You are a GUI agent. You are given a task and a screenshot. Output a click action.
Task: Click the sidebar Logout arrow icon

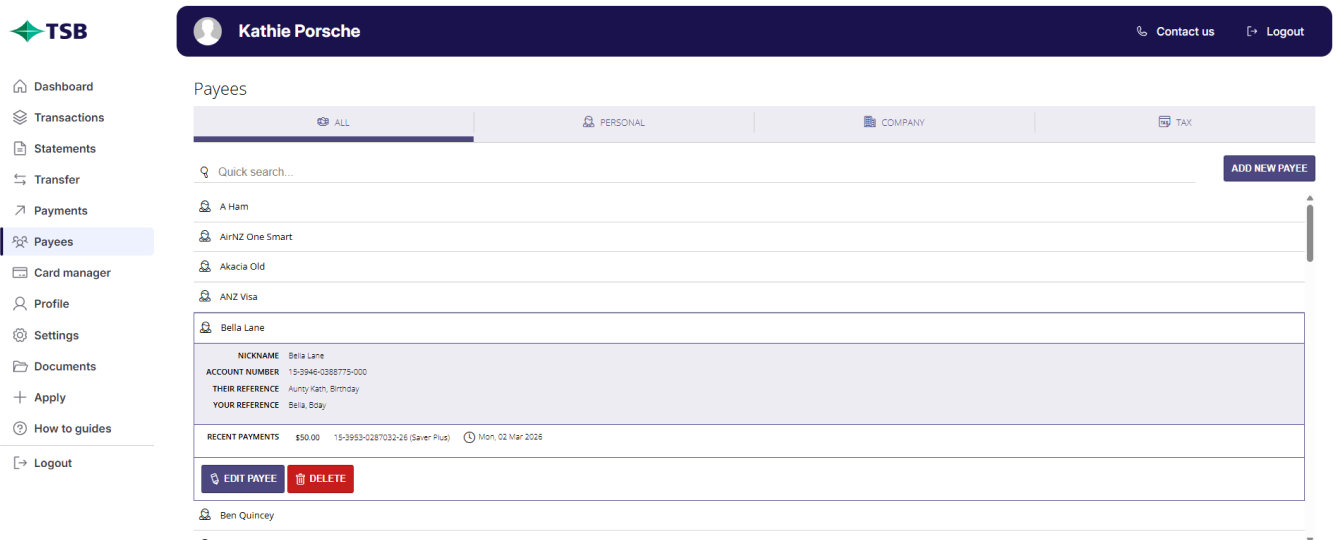(x=20, y=463)
